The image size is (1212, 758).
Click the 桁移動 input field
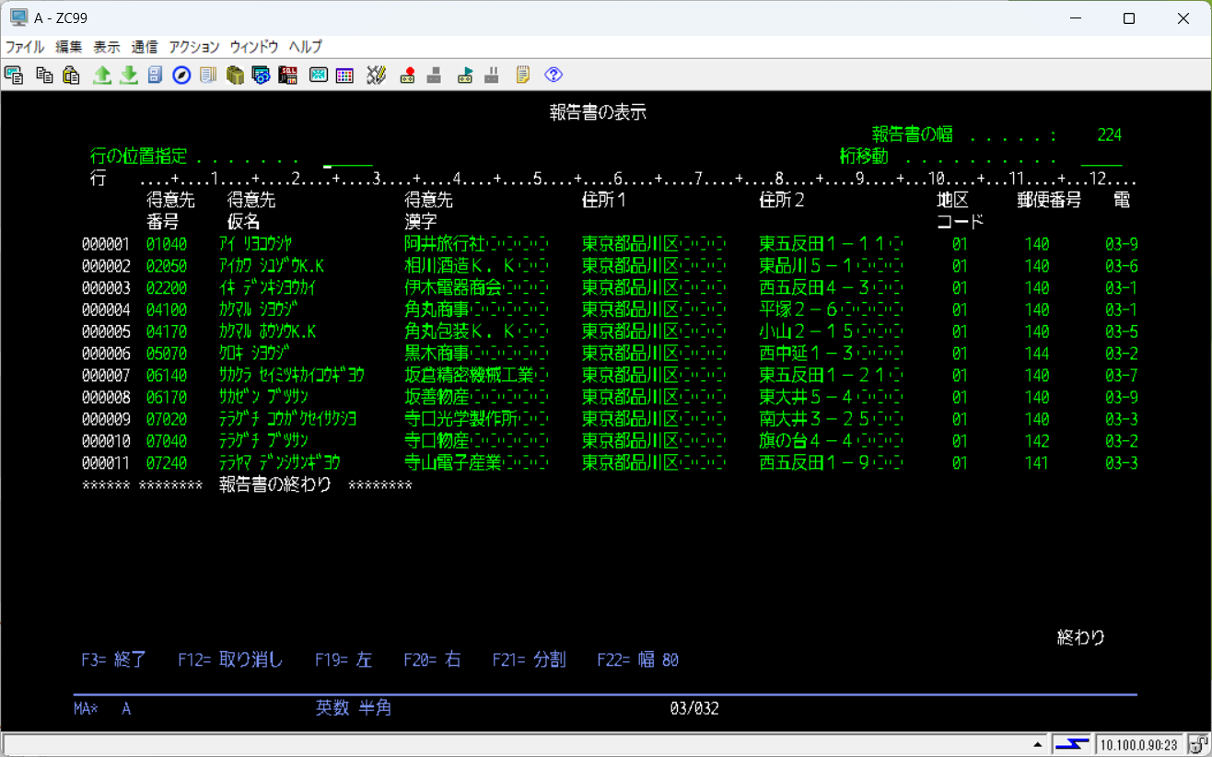pos(1101,157)
